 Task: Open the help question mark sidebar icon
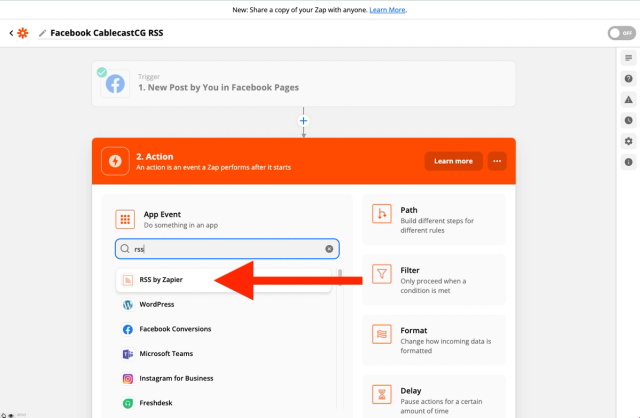(629, 79)
